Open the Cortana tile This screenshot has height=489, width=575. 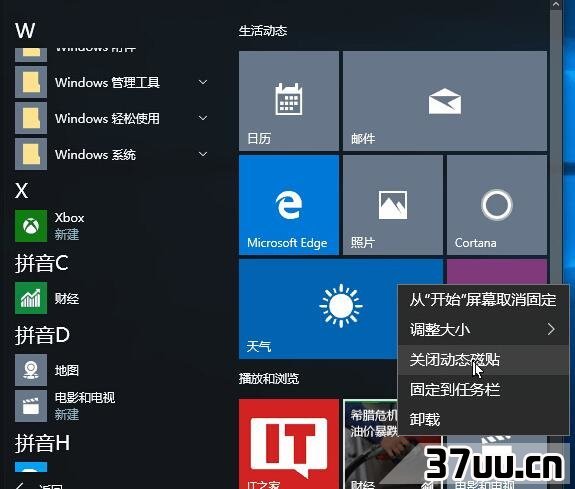point(497,205)
